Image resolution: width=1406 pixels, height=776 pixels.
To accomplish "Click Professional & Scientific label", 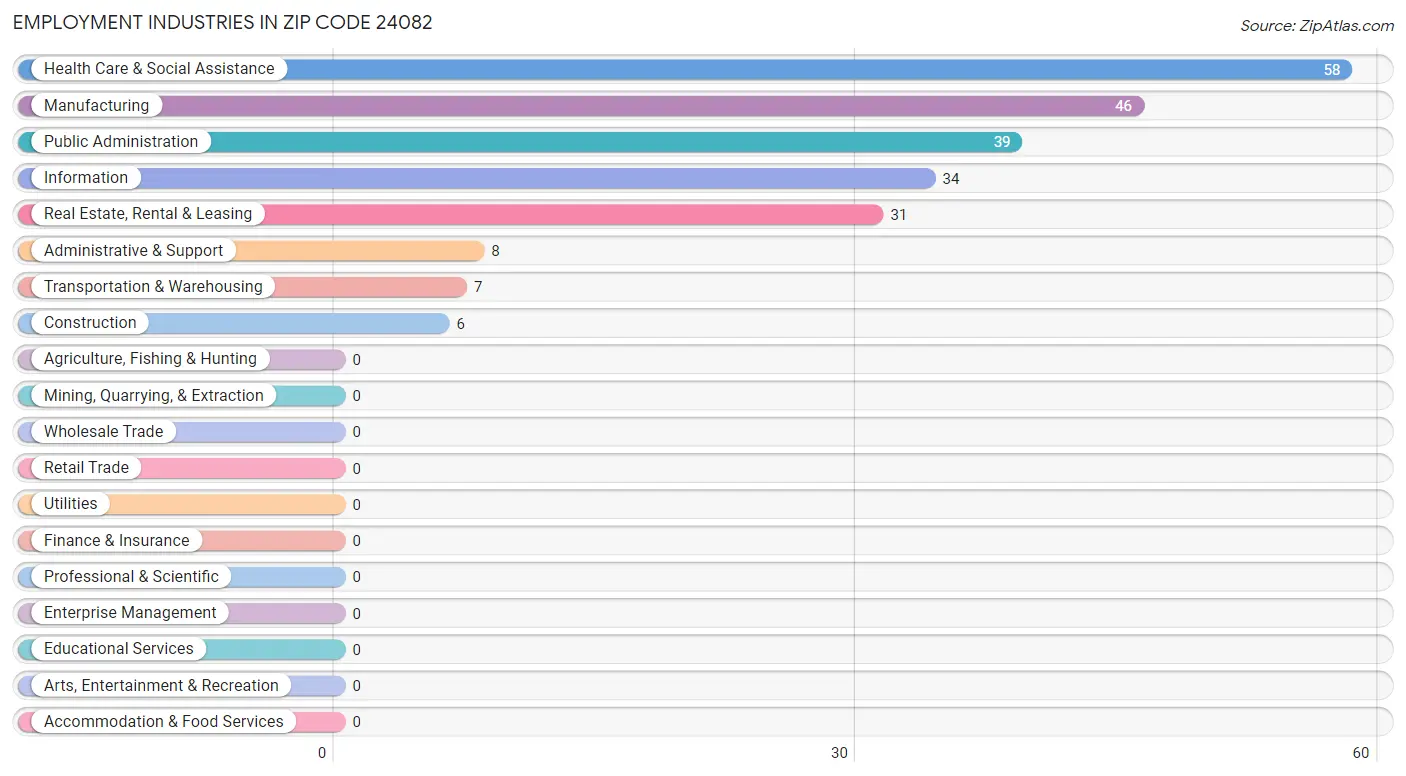I will [131, 577].
